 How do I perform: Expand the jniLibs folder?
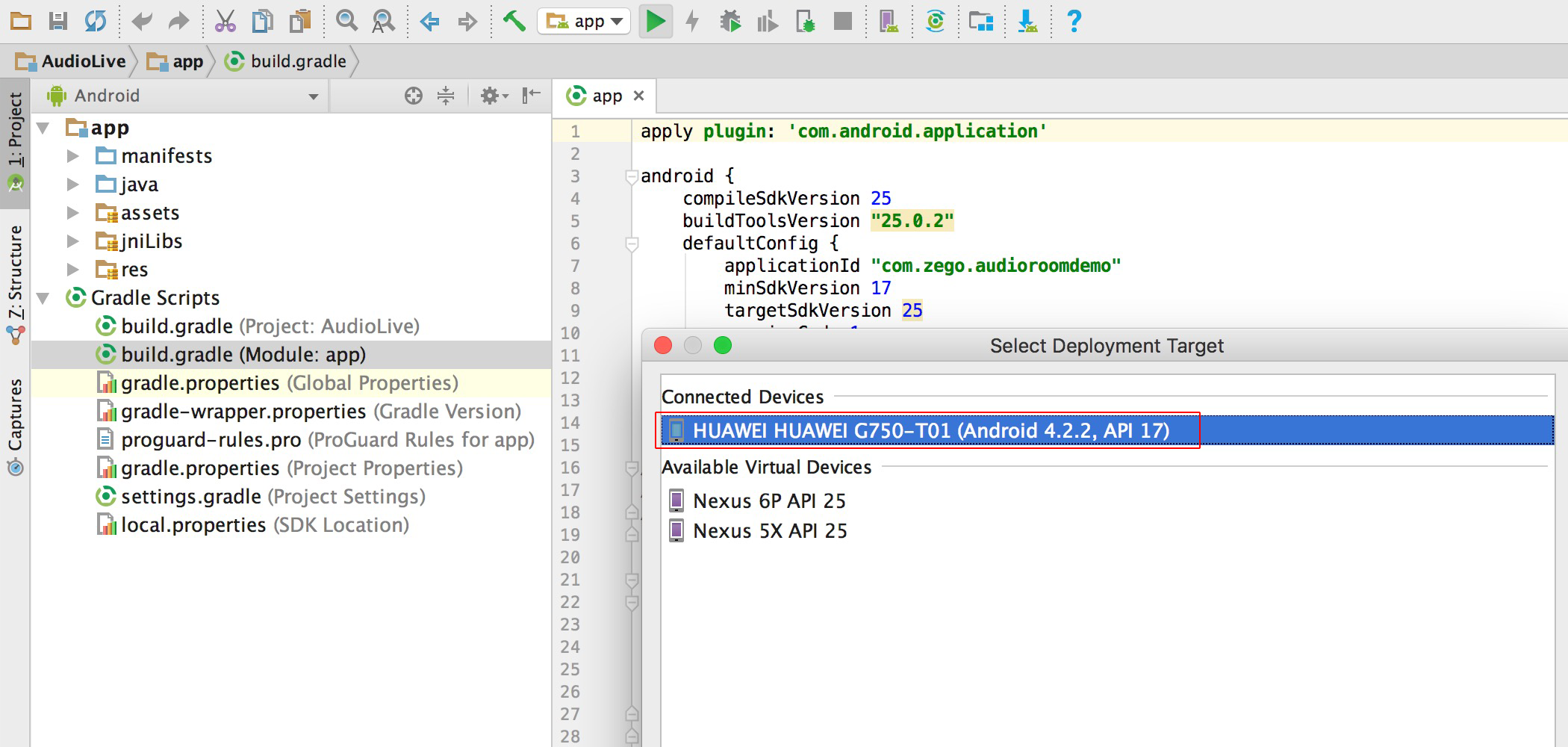(72, 241)
